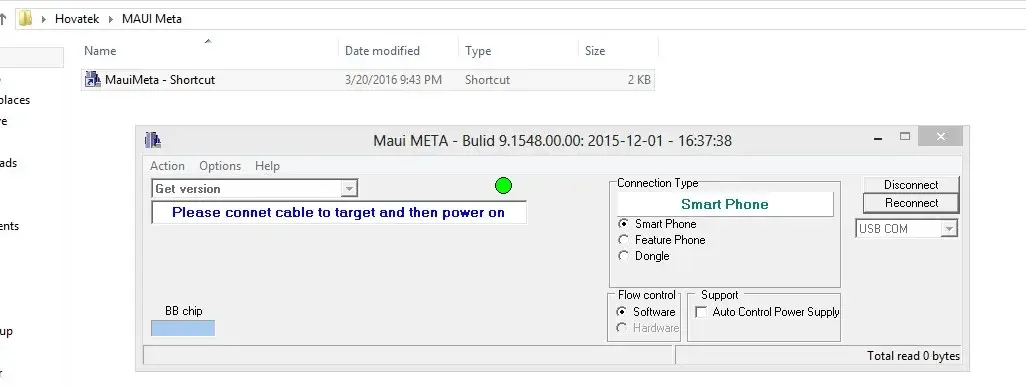
Task: Navigate to Hovatek in the address bar
Action: (x=77, y=19)
